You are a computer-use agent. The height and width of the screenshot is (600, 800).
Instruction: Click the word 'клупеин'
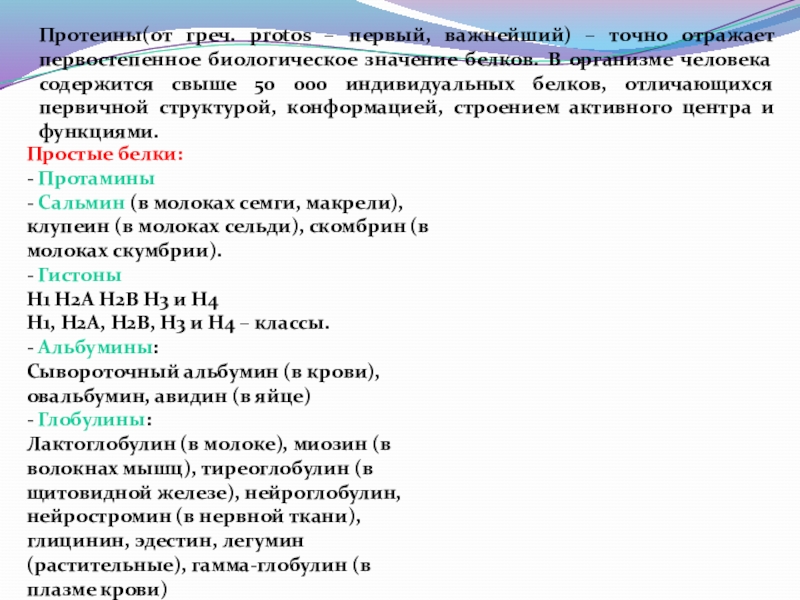click(68, 227)
